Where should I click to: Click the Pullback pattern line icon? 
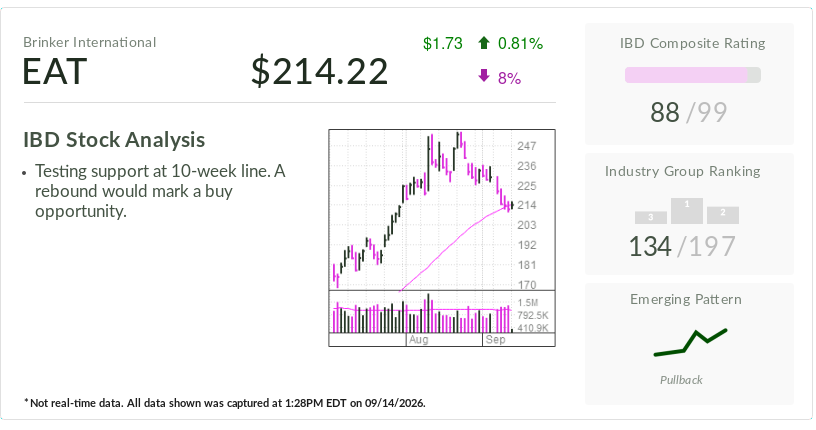coord(690,343)
